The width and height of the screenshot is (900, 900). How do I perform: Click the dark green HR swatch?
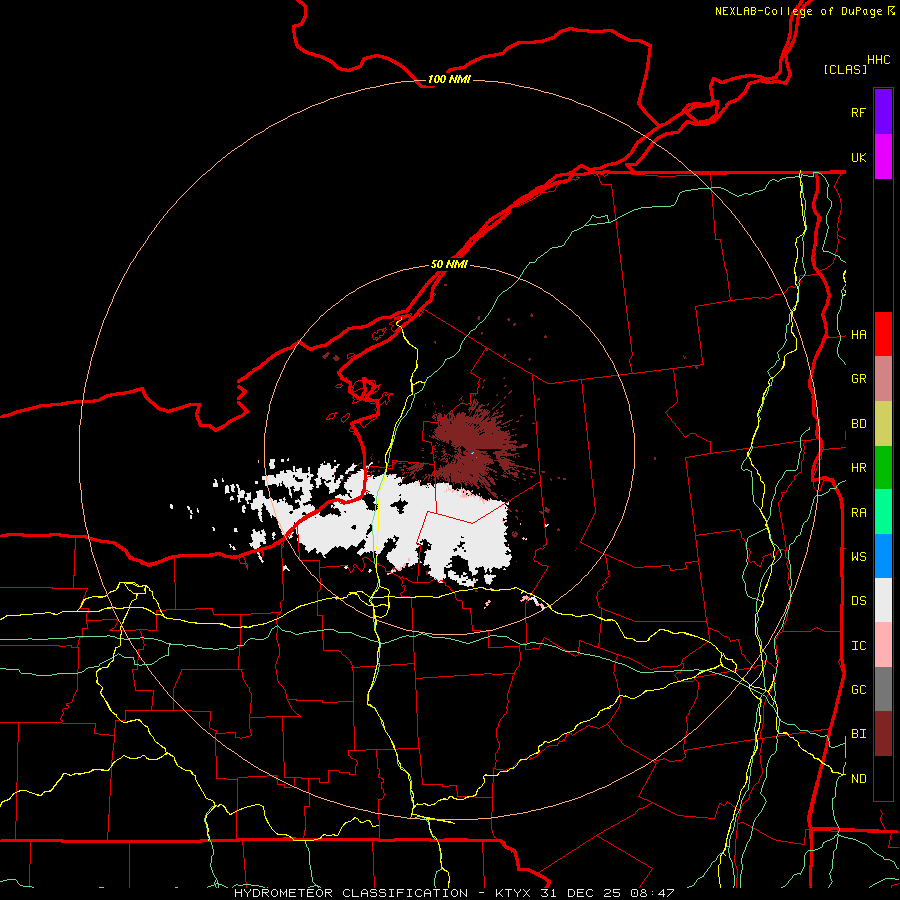[x=883, y=468]
